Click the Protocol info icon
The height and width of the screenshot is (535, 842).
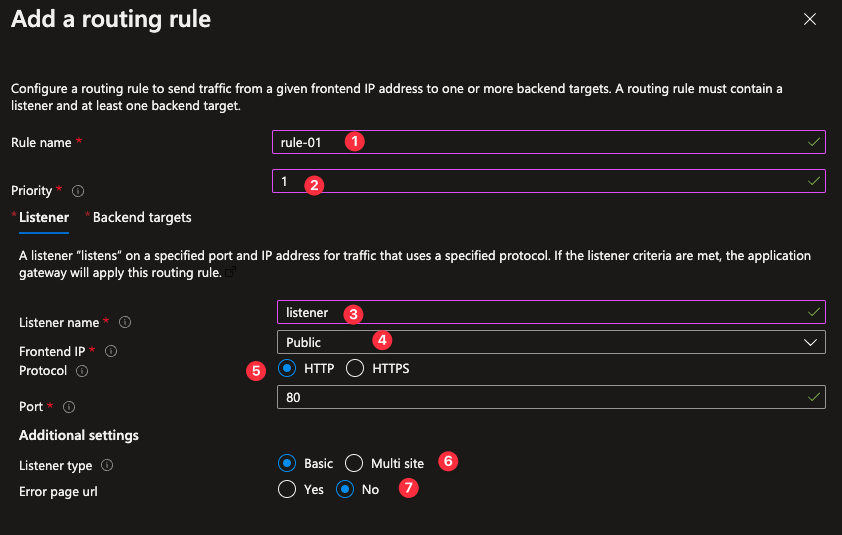tap(82, 371)
